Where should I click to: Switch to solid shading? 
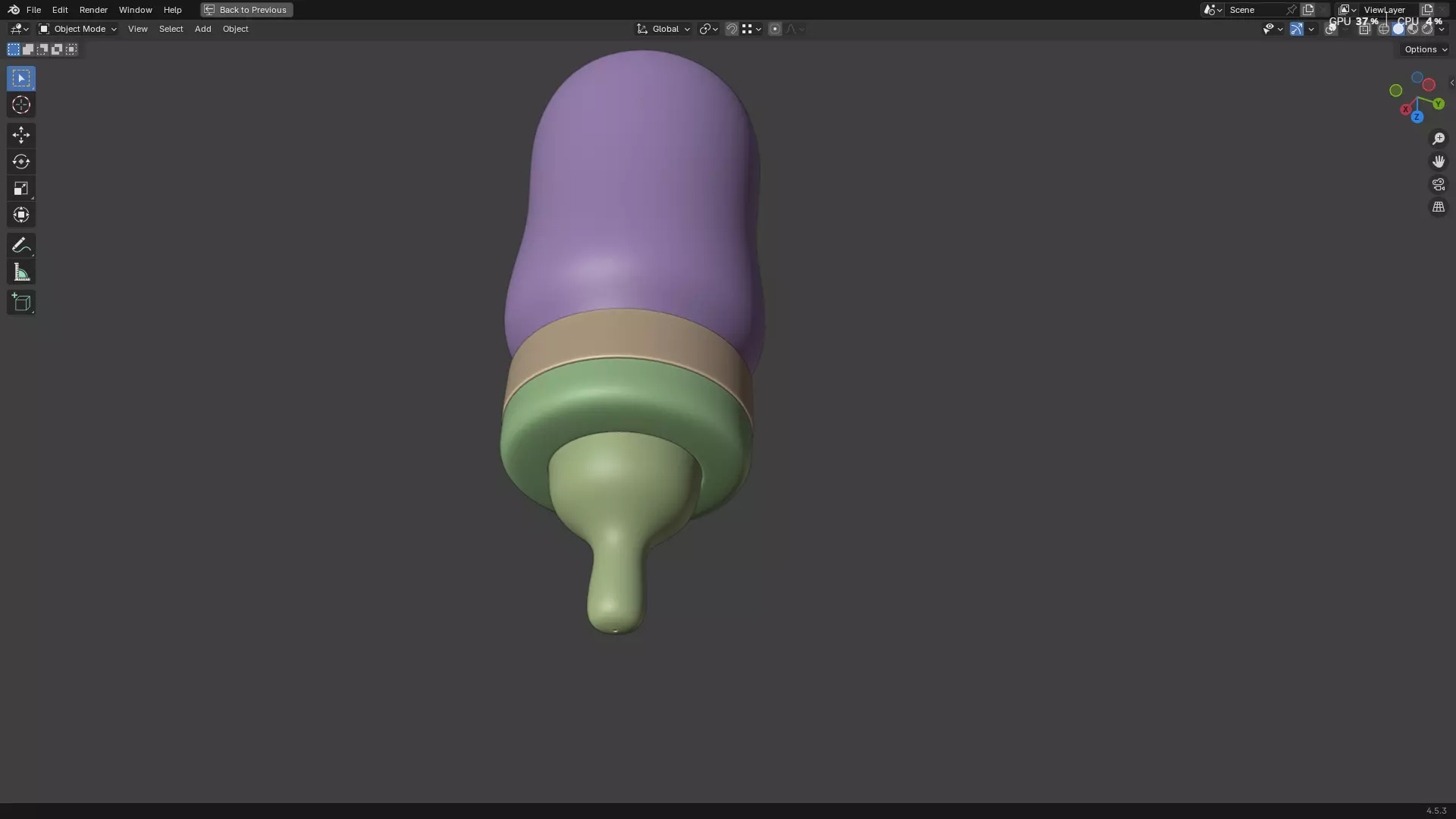[x=1398, y=29]
